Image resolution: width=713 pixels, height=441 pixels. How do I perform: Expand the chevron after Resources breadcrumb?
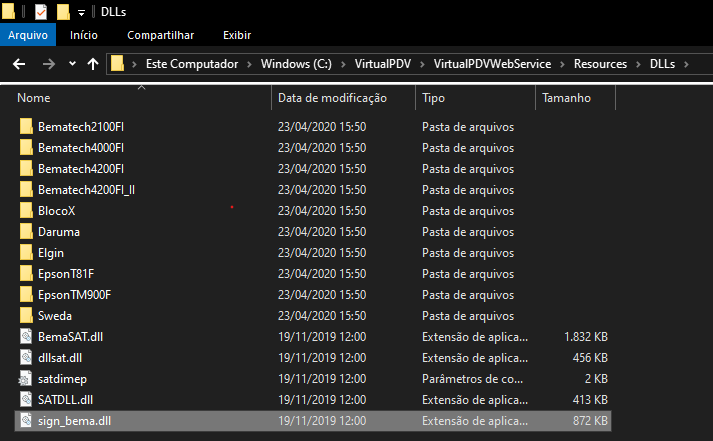638,64
